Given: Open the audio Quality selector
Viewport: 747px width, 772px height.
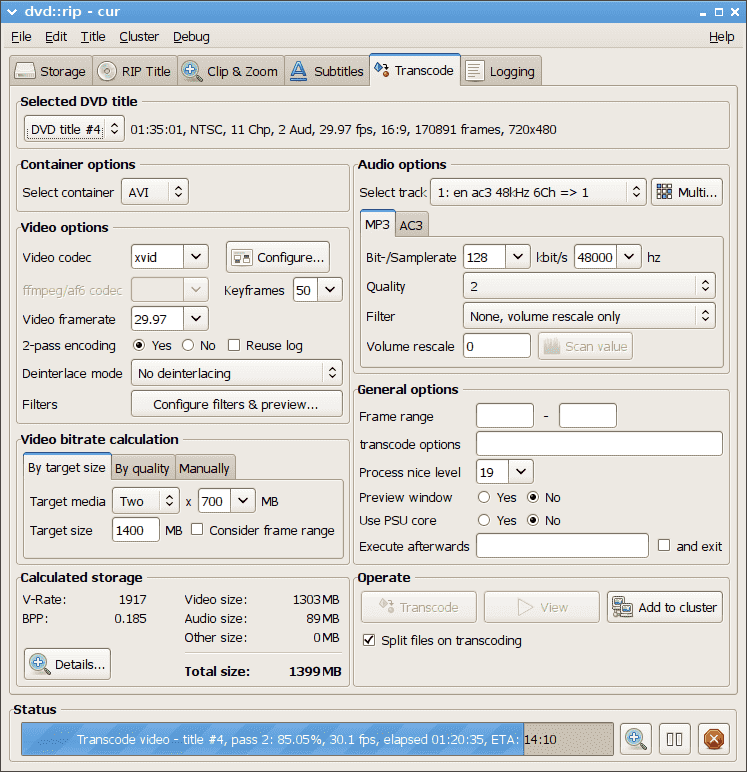Looking at the screenshot, I should (589, 286).
